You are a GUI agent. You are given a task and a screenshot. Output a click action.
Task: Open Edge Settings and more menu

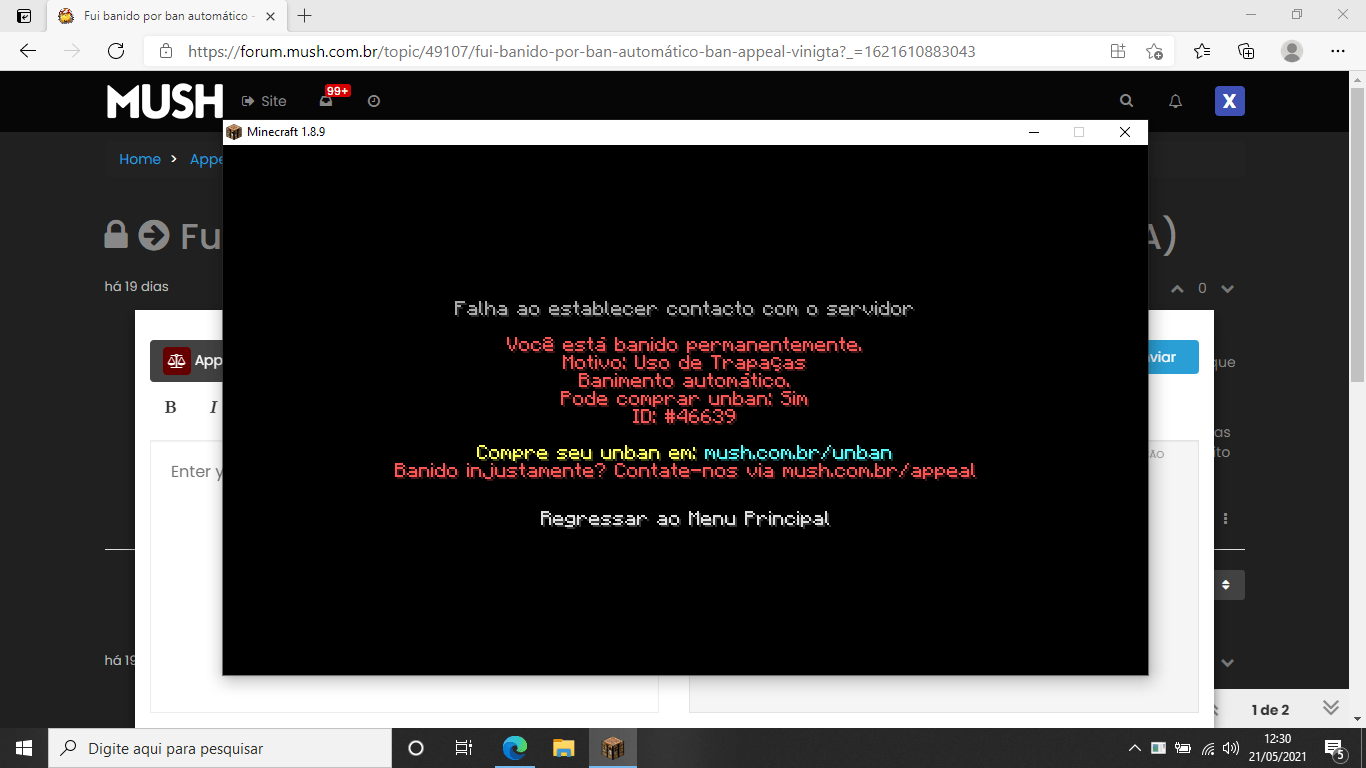coord(1338,51)
